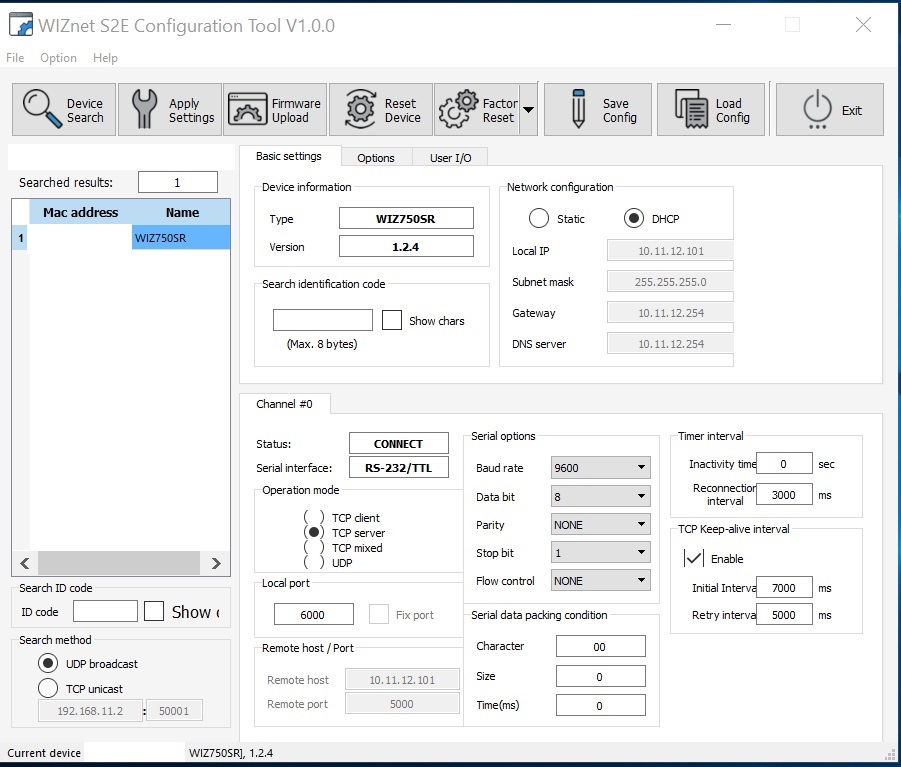
Task: Toggle the Fix port checkbox
Action: click(379, 614)
